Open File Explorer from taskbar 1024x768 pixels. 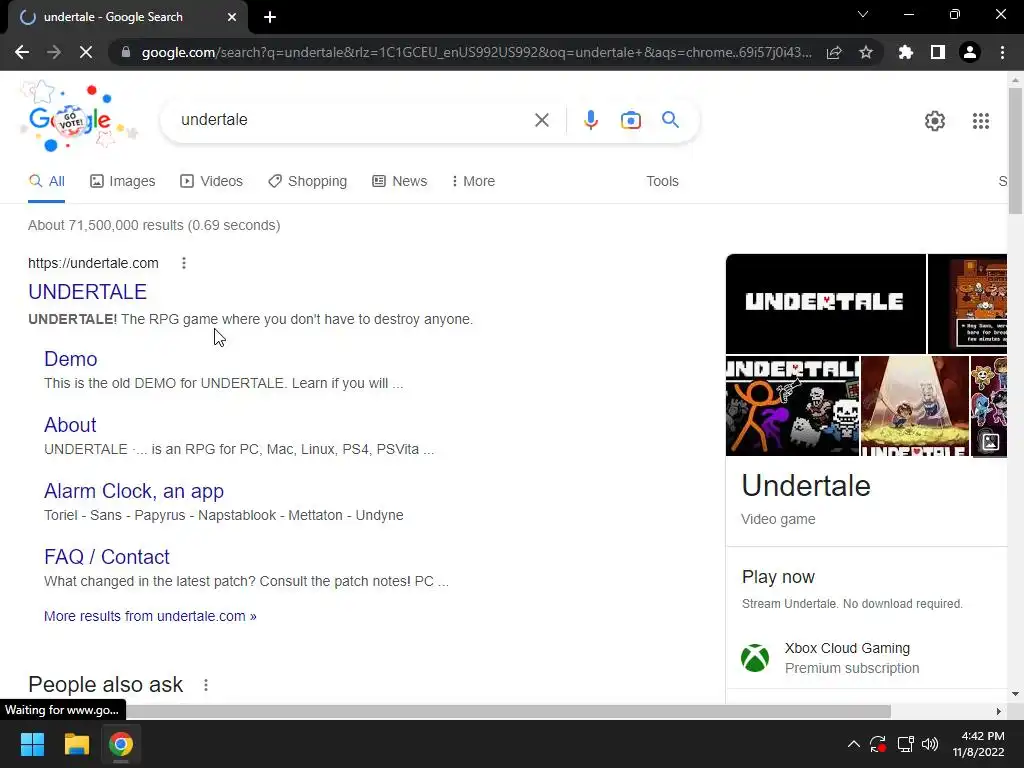[x=76, y=744]
